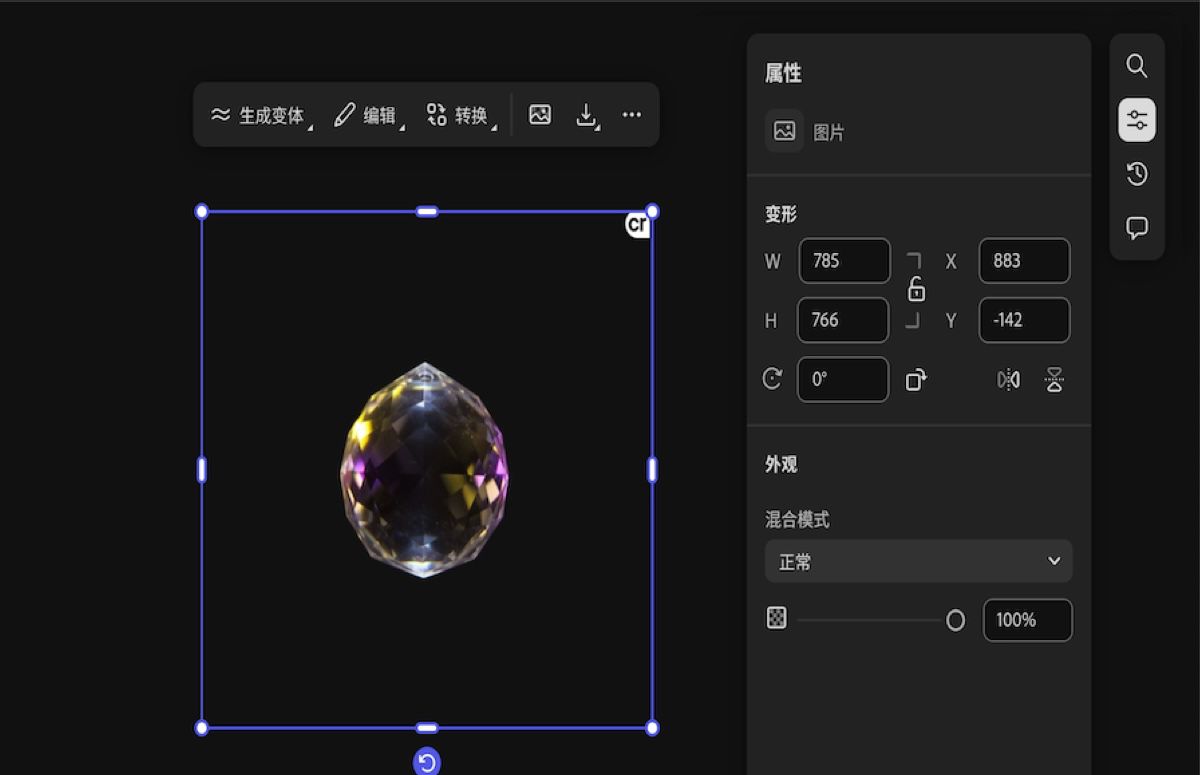Click the image icon in the floating toolbar

click(540, 115)
